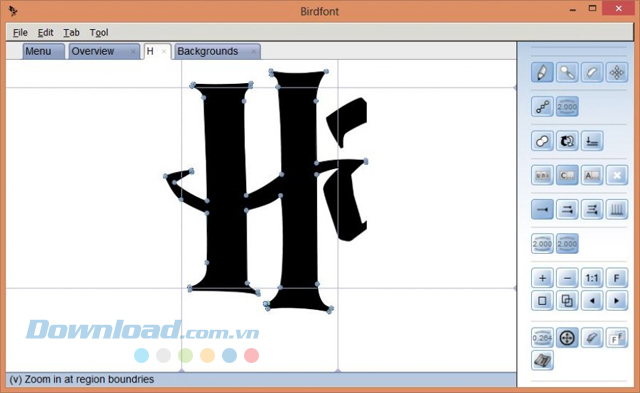Open the File menu

[20, 32]
